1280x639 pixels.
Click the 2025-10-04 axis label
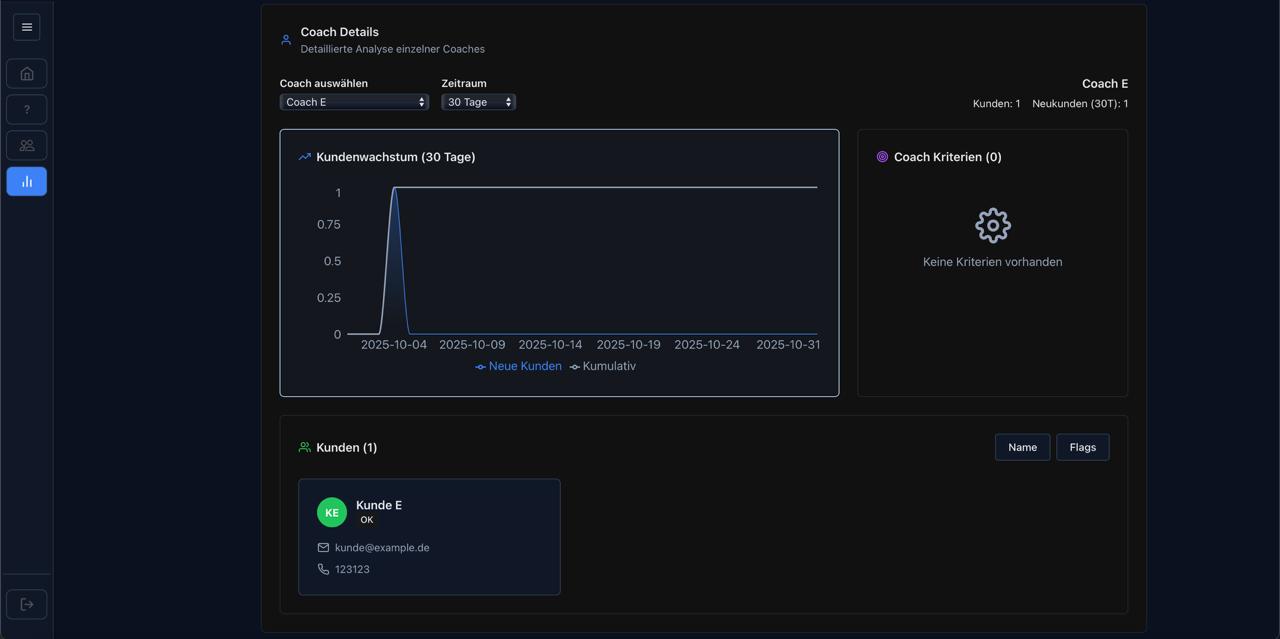(x=394, y=345)
